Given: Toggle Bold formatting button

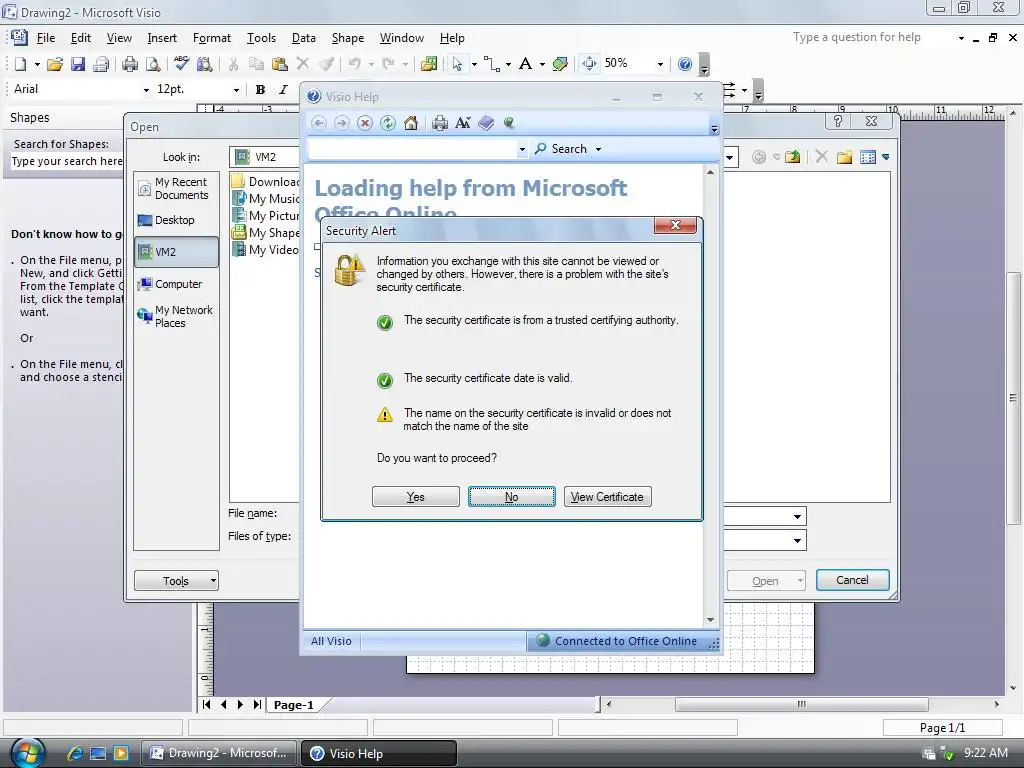Looking at the screenshot, I should click(x=260, y=89).
